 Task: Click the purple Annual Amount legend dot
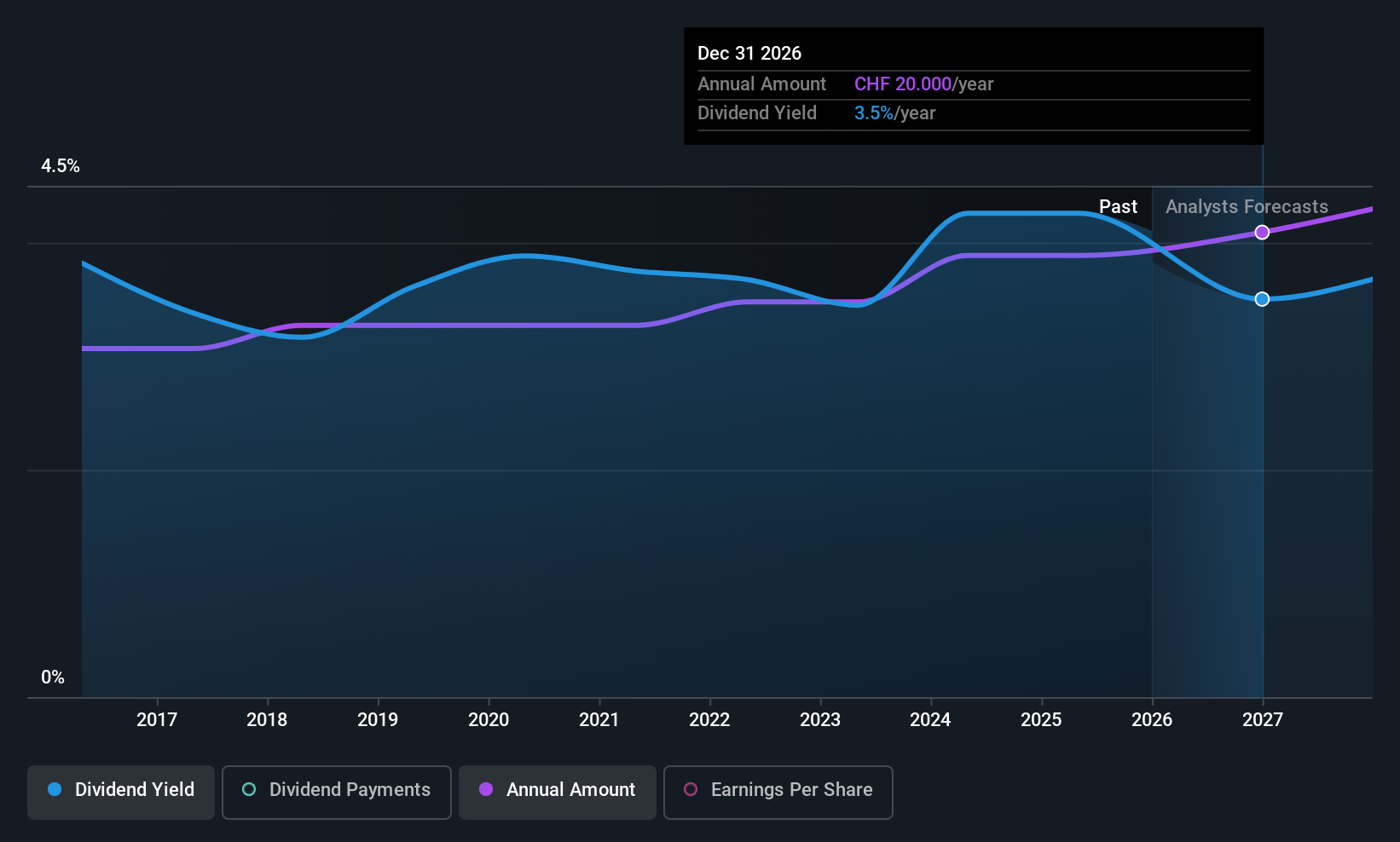[486, 790]
